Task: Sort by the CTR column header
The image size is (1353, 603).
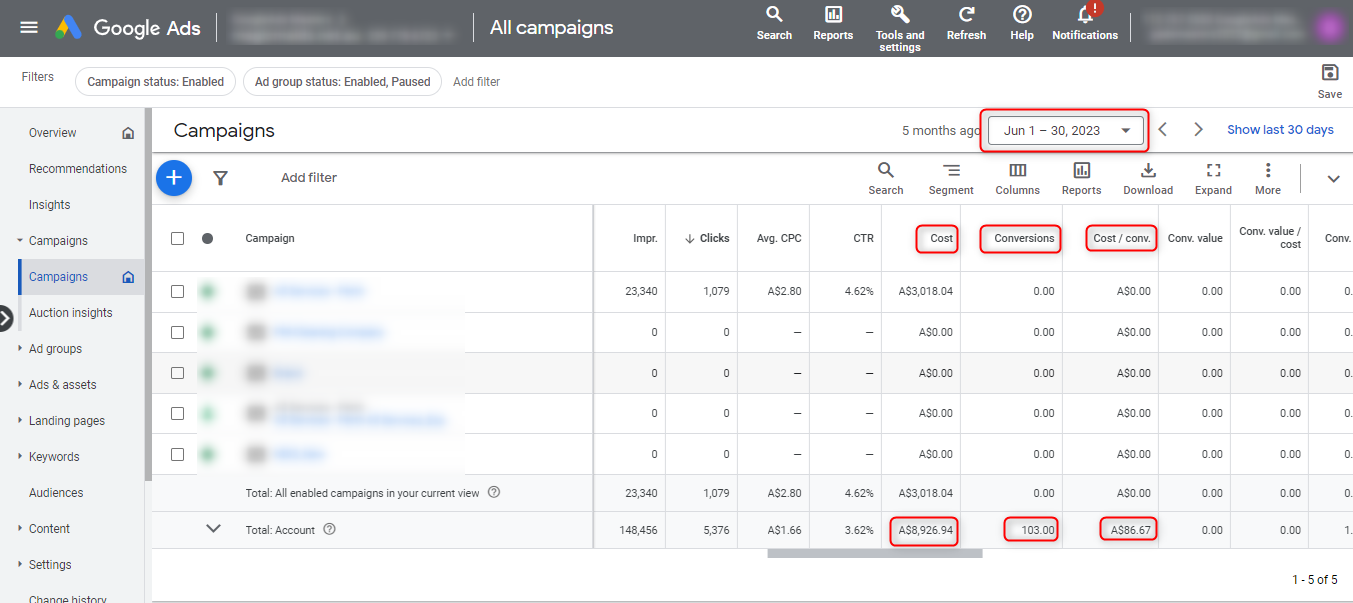Action: coord(862,238)
